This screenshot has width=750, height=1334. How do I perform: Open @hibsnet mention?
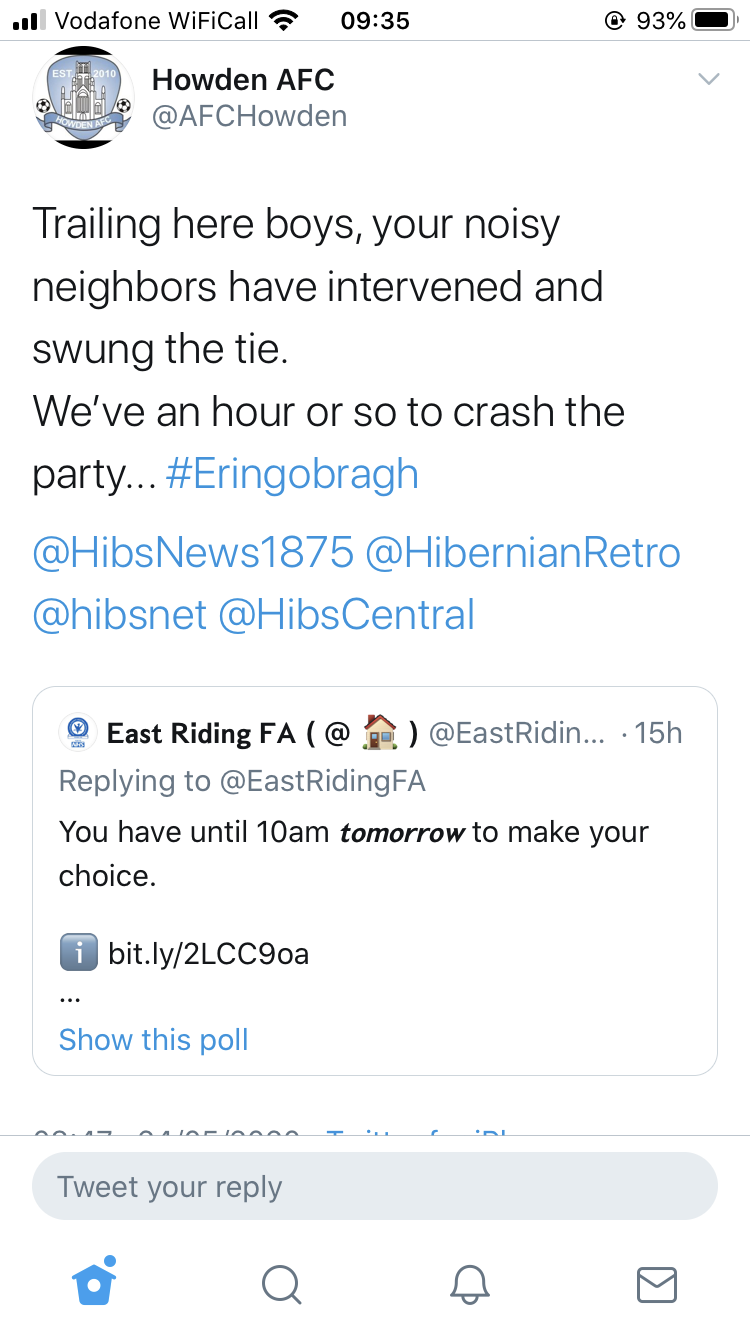tap(120, 614)
